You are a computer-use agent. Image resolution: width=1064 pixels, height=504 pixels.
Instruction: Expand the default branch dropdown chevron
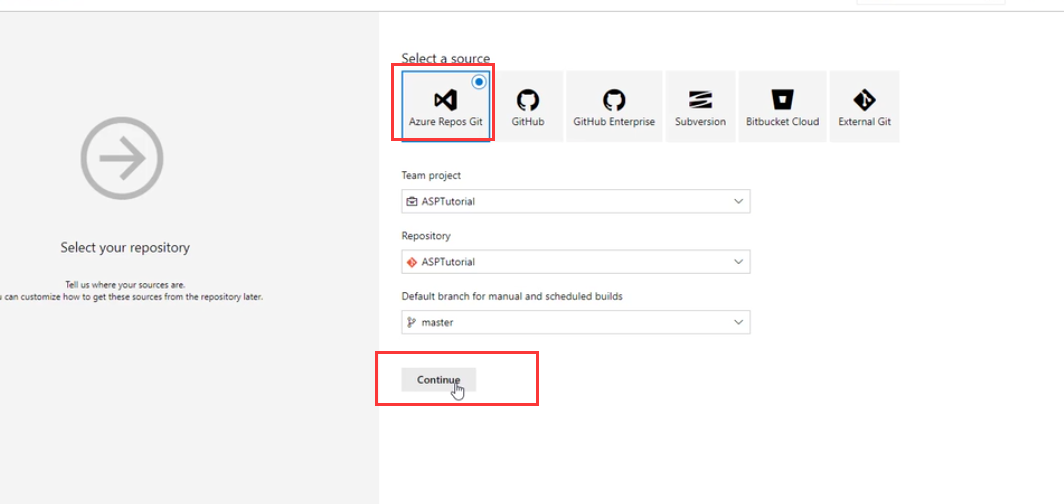click(739, 323)
